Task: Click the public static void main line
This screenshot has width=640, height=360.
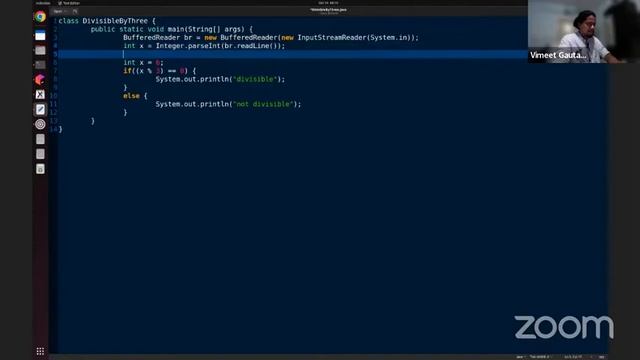Action: click(172, 29)
